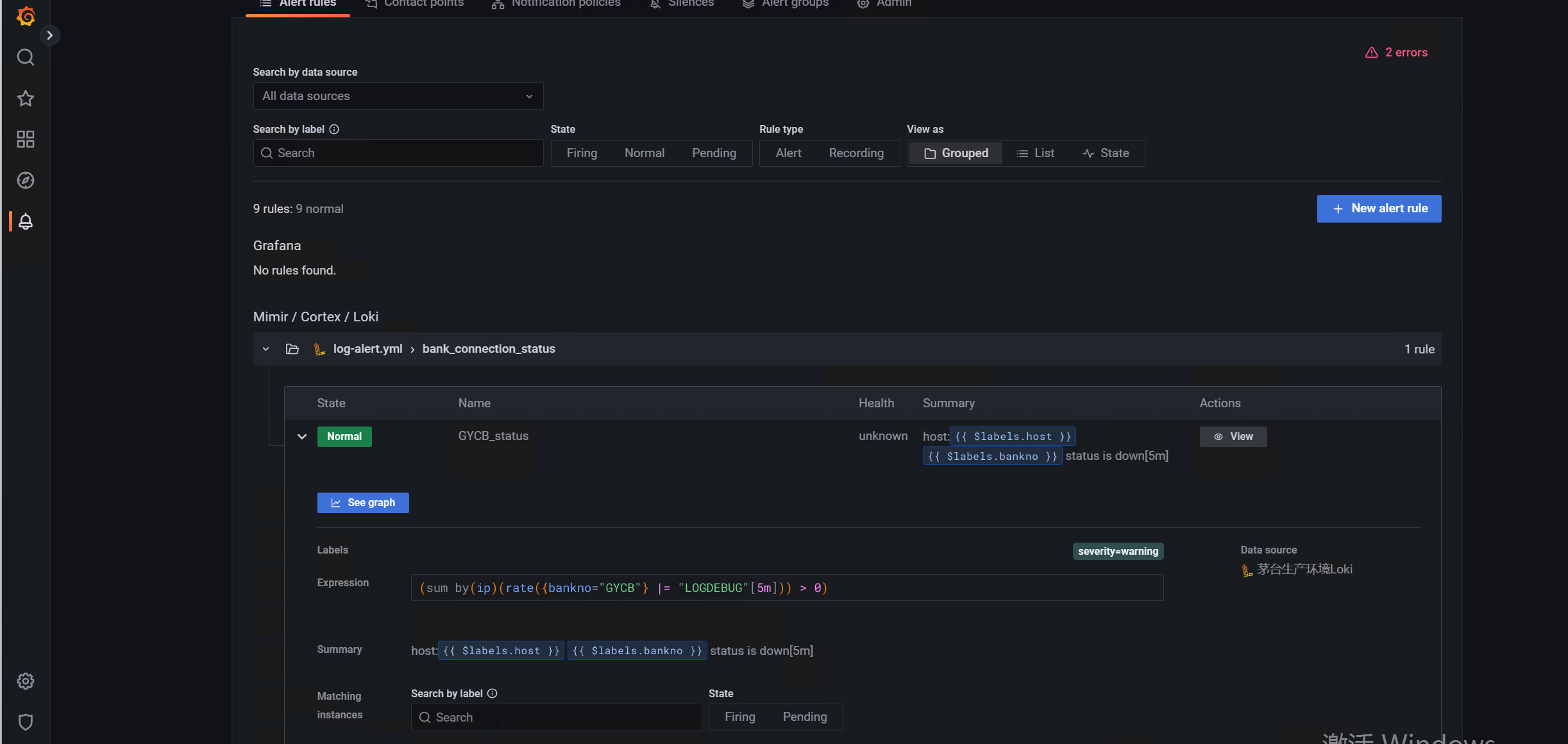Screen dimensions: 1568x744
Task: Click the green Normal state badge
Action: coord(344,437)
